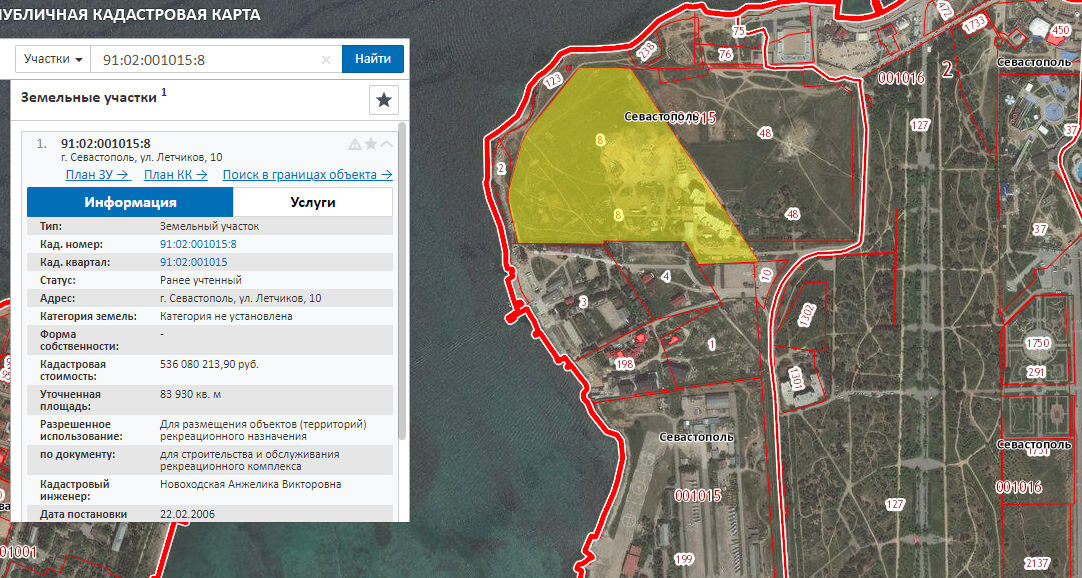Click engineer name Новоходская Анжелика Викторовна
The height and width of the screenshot is (578, 1082).
[250, 484]
